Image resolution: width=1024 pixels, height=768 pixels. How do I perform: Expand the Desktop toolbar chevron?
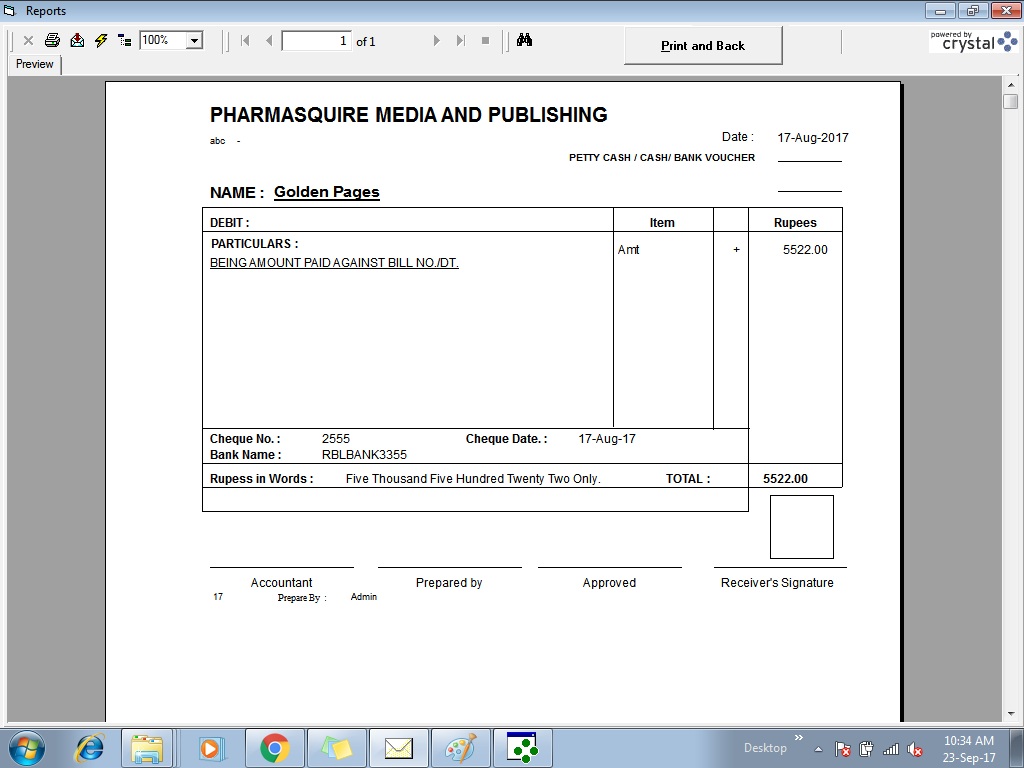798,740
